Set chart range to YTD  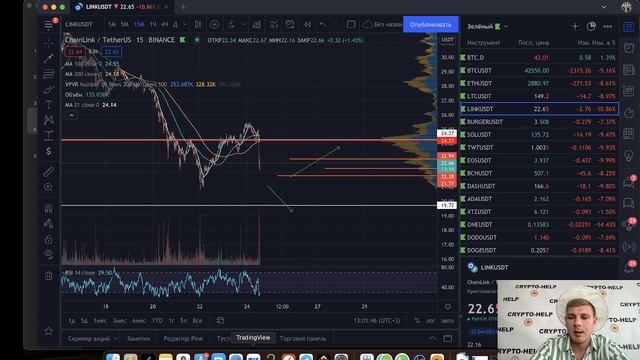(157, 321)
